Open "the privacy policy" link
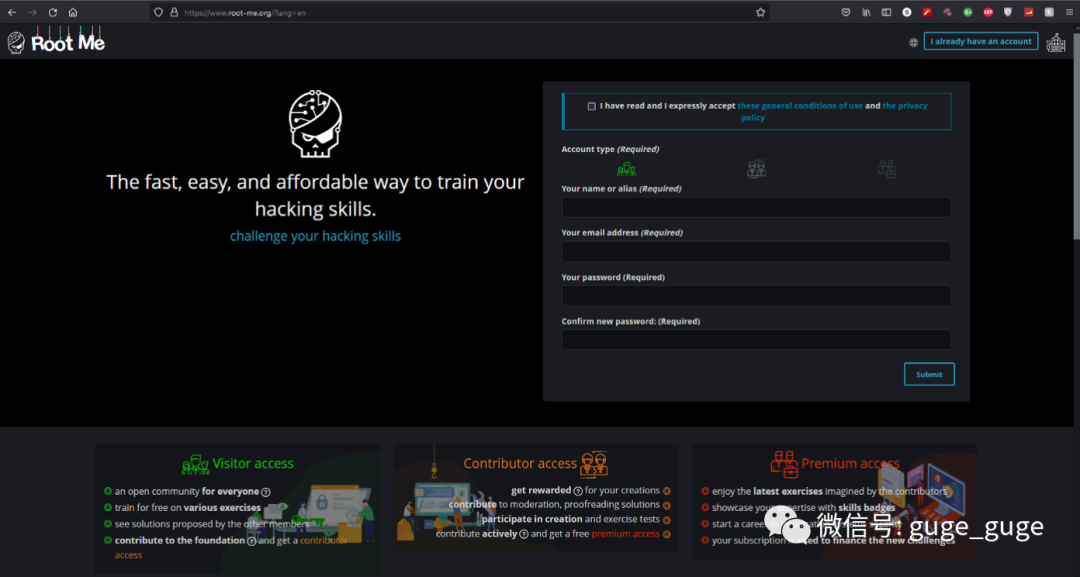Viewport: 1080px width, 577px height. point(904,105)
